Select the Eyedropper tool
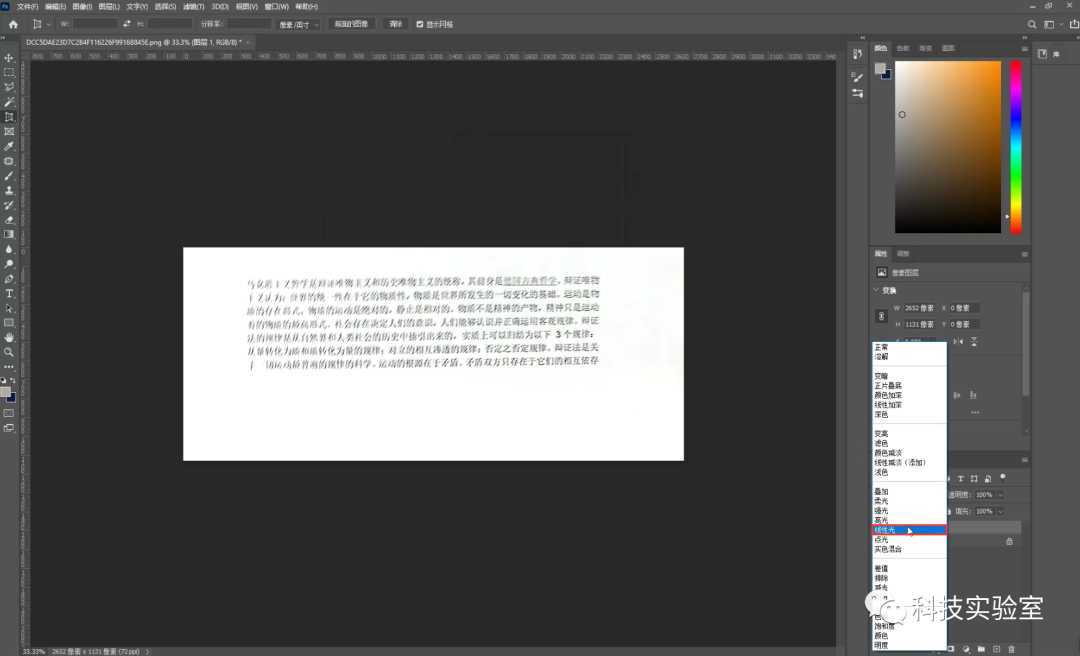Screen dimensions: 1080x656 tap(8, 144)
